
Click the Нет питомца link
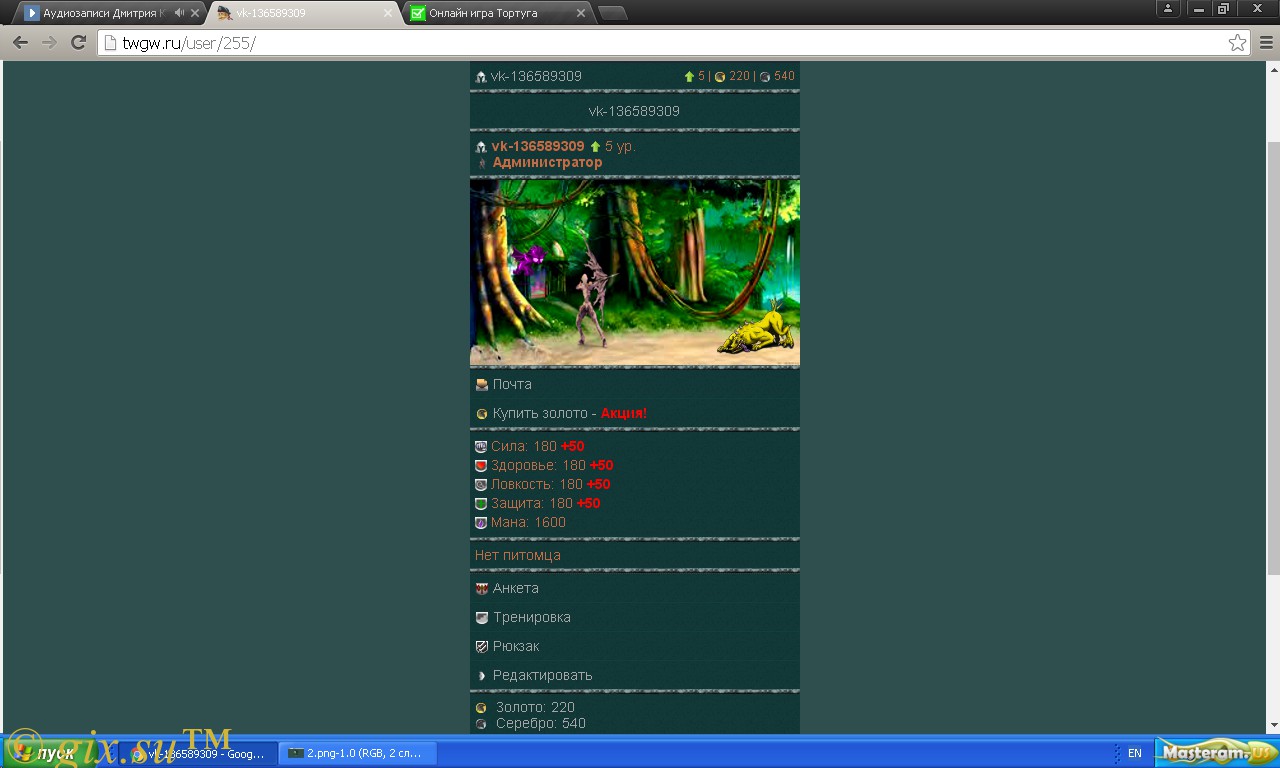(518, 555)
